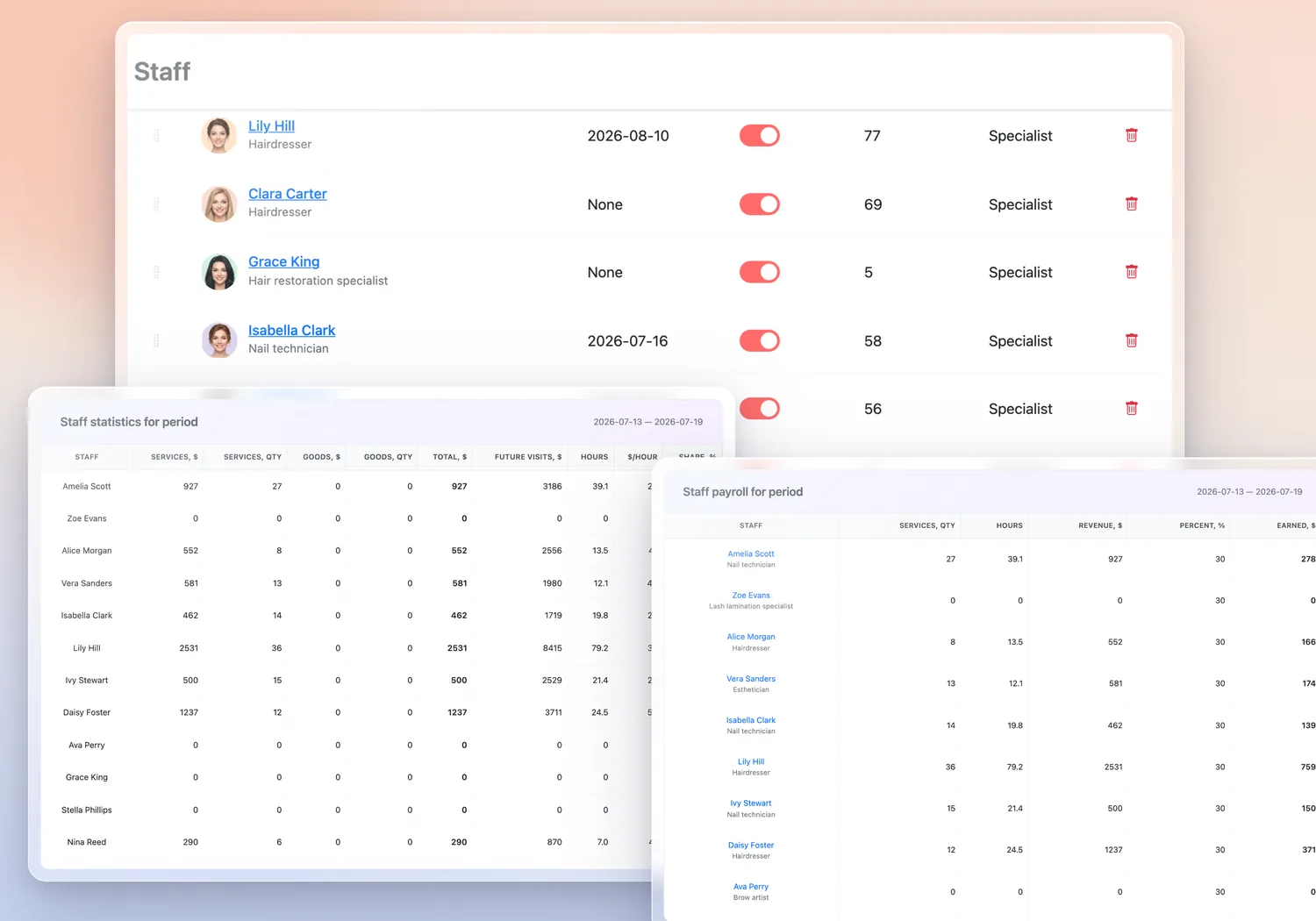
Task: Open Lily Hill's profile link in Staff list
Action: (x=271, y=126)
